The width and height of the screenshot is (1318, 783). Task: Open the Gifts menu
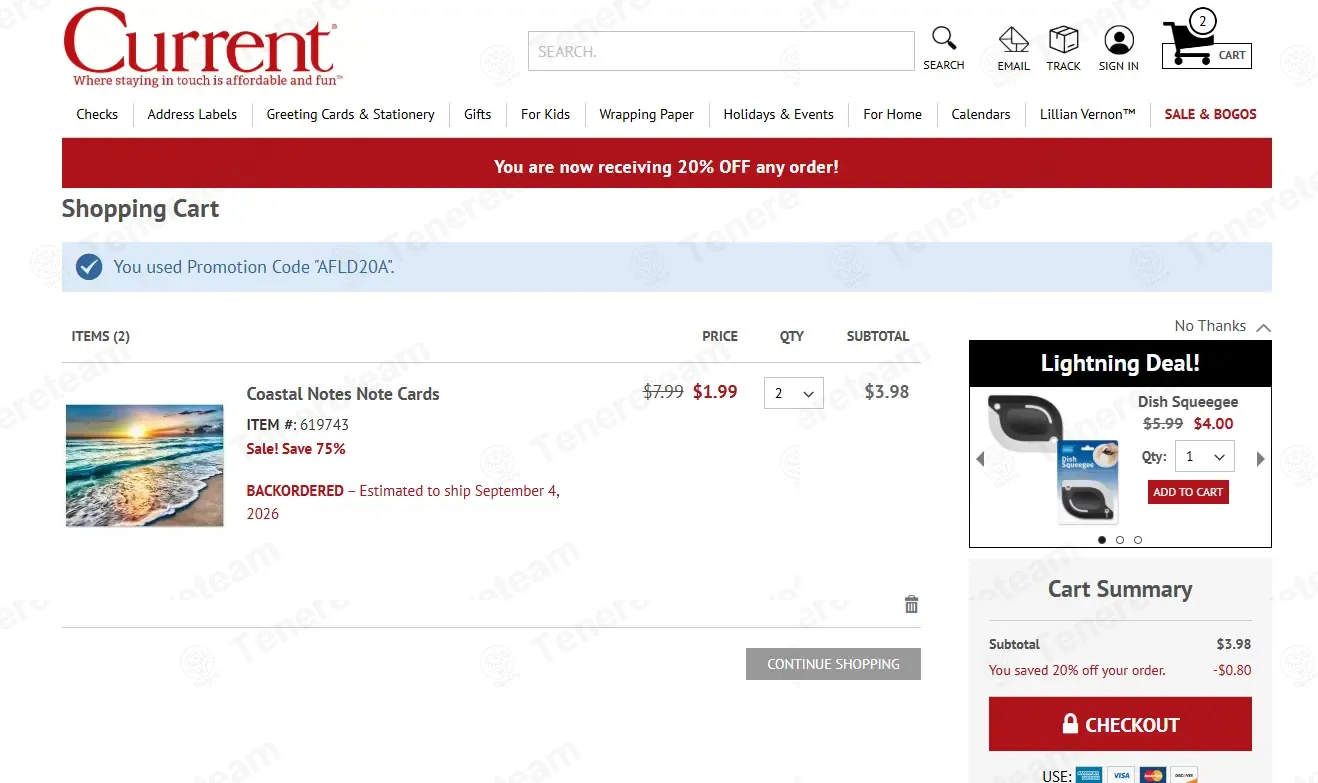click(478, 114)
